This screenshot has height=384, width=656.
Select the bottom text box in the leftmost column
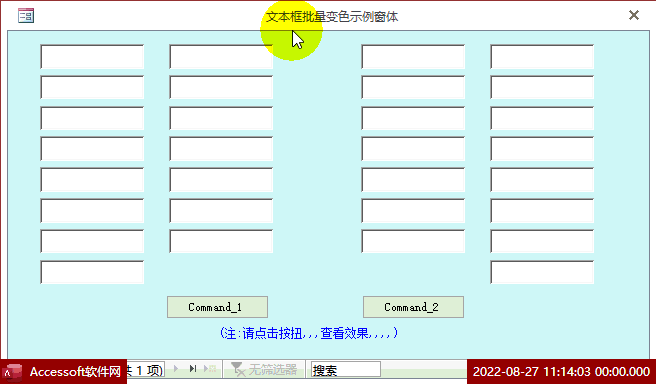(x=92, y=272)
